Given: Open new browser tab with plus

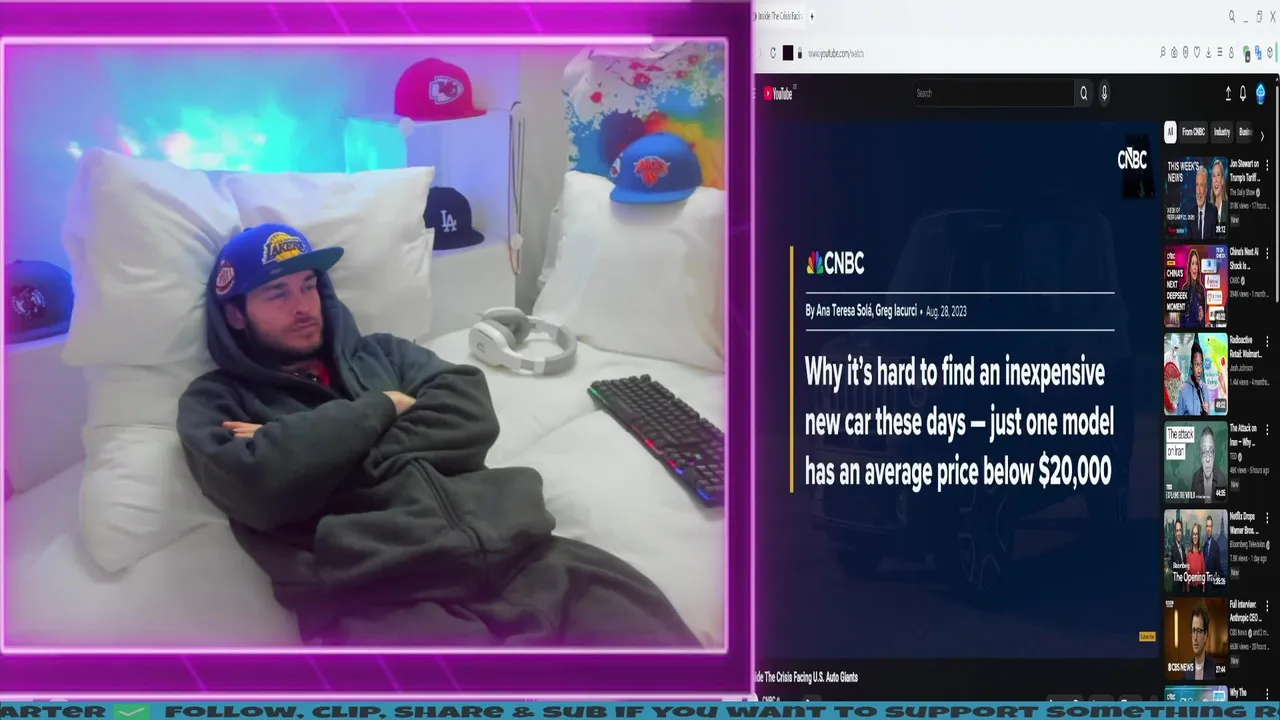Looking at the screenshot, I should pyautogui.click(x=811, y=16).
